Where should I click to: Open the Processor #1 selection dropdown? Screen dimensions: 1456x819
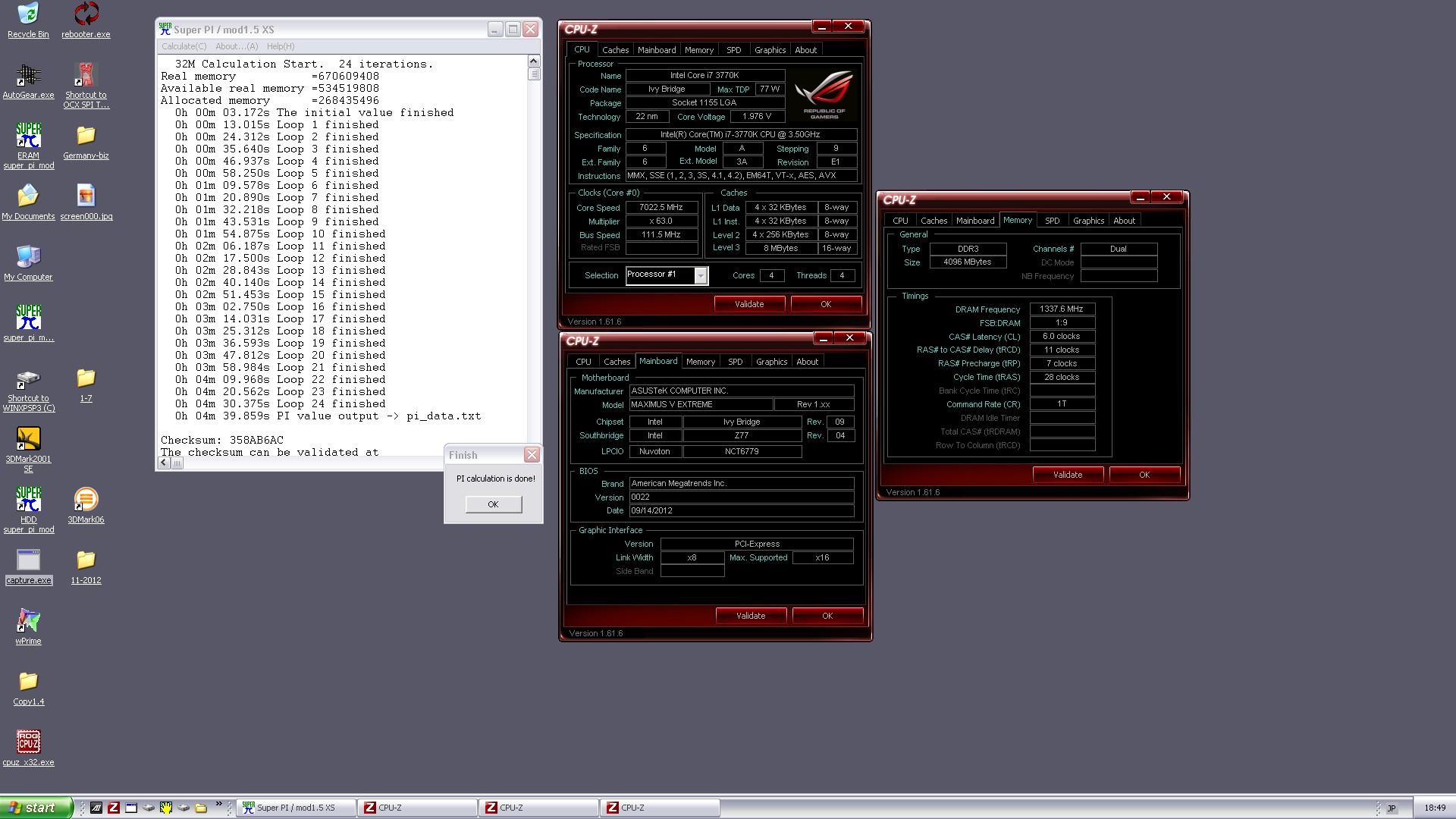point(701,275)
